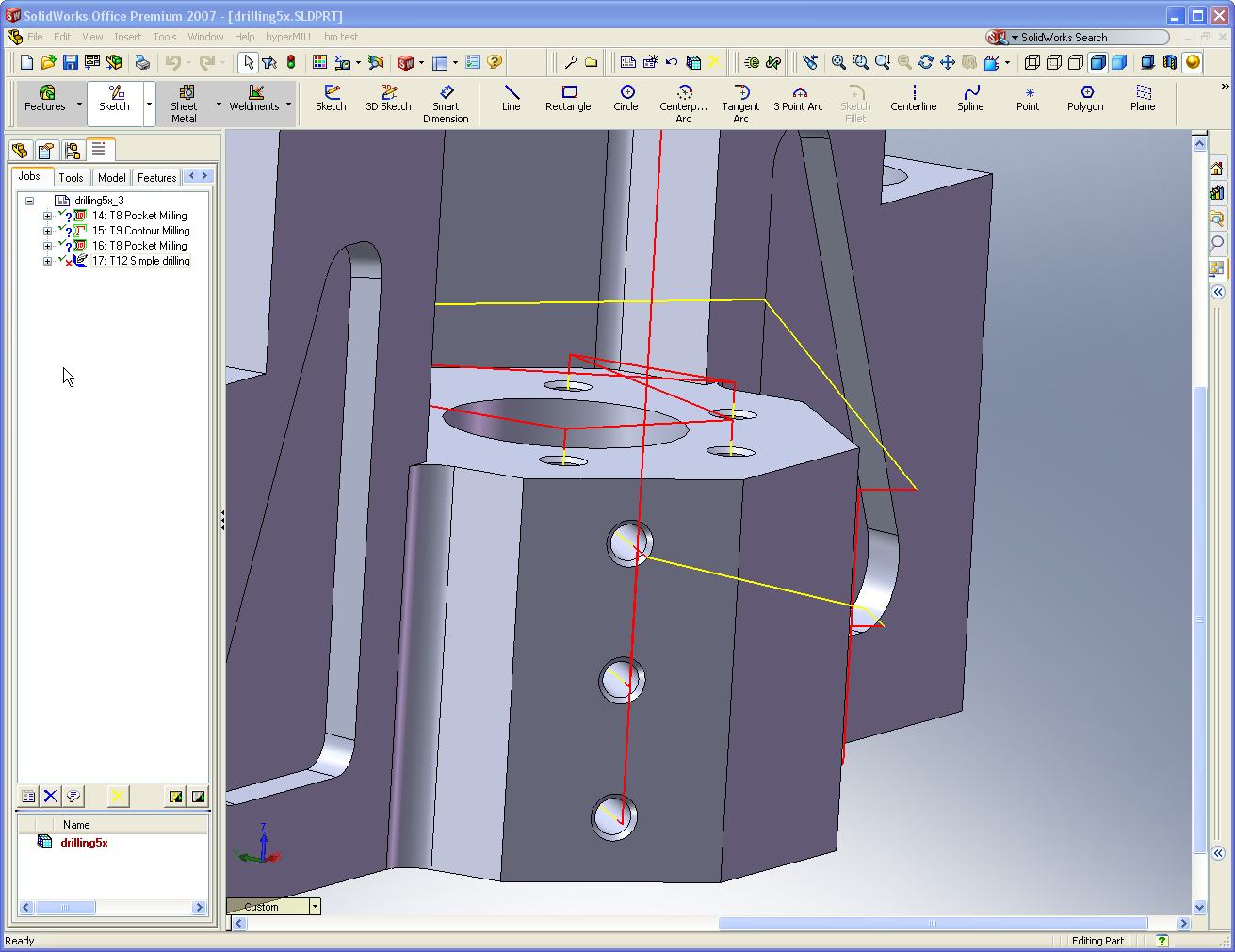
Task: Click the Weldments toolbar button
Action: point(254,98)
